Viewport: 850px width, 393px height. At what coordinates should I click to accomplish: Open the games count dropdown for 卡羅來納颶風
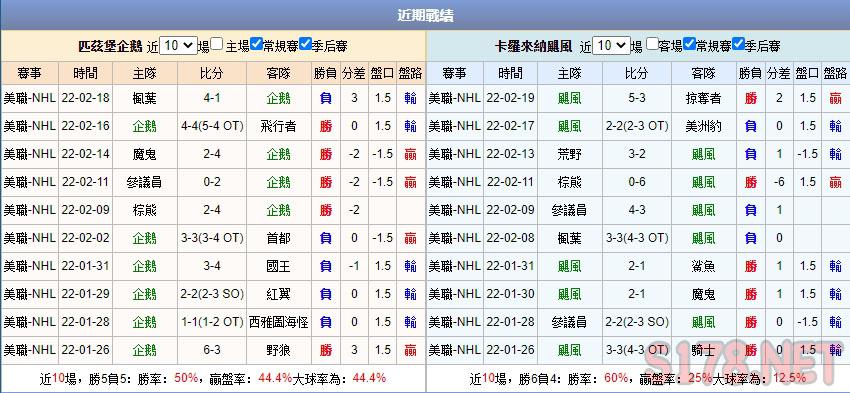[611, 46]
